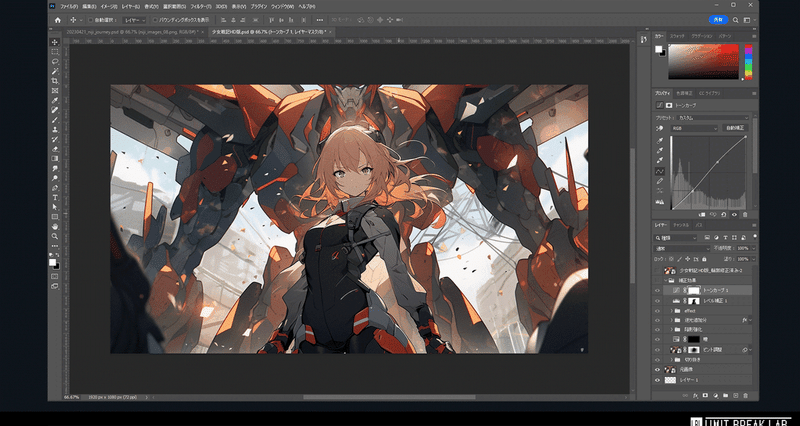The image size is (800, 426).
Task: Select the Rectangular Marquee tool
Action: click(55, 52)
